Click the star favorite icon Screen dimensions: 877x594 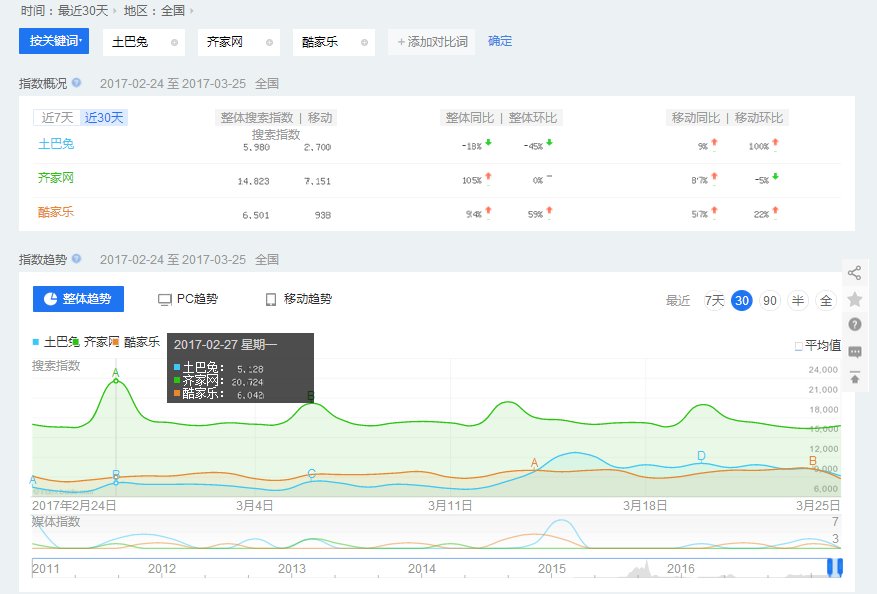(855, 299)
